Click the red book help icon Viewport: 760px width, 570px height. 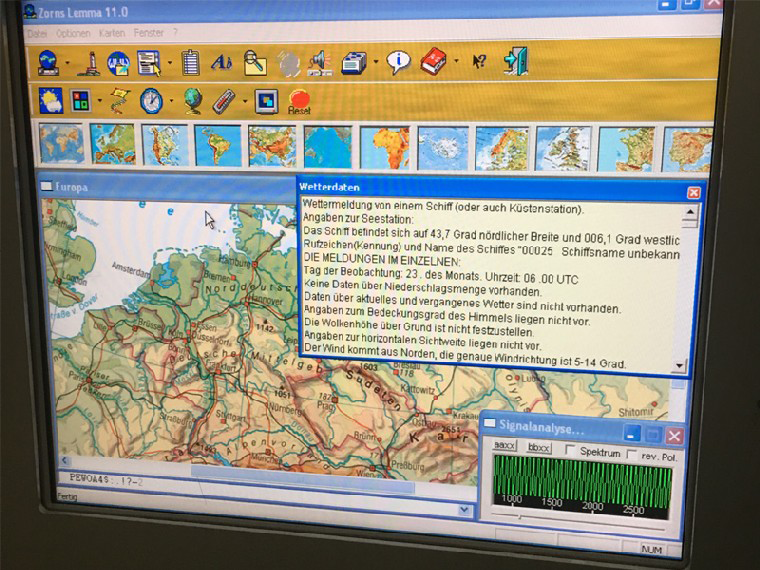coord(433,62)
